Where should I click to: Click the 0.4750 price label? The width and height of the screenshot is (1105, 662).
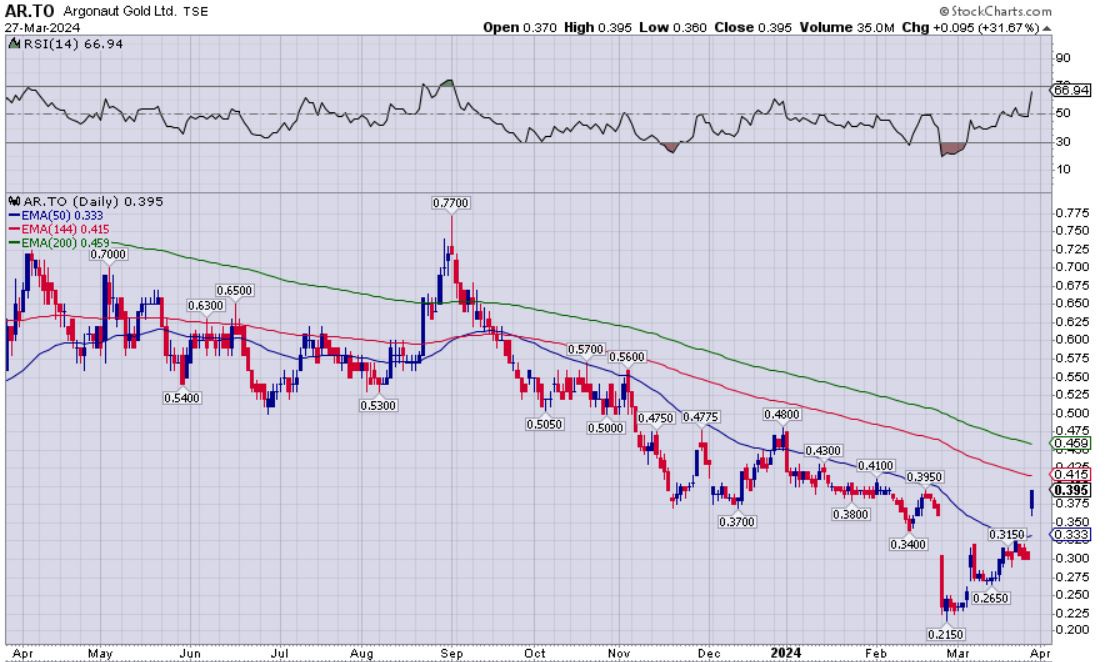coord(656,418)
